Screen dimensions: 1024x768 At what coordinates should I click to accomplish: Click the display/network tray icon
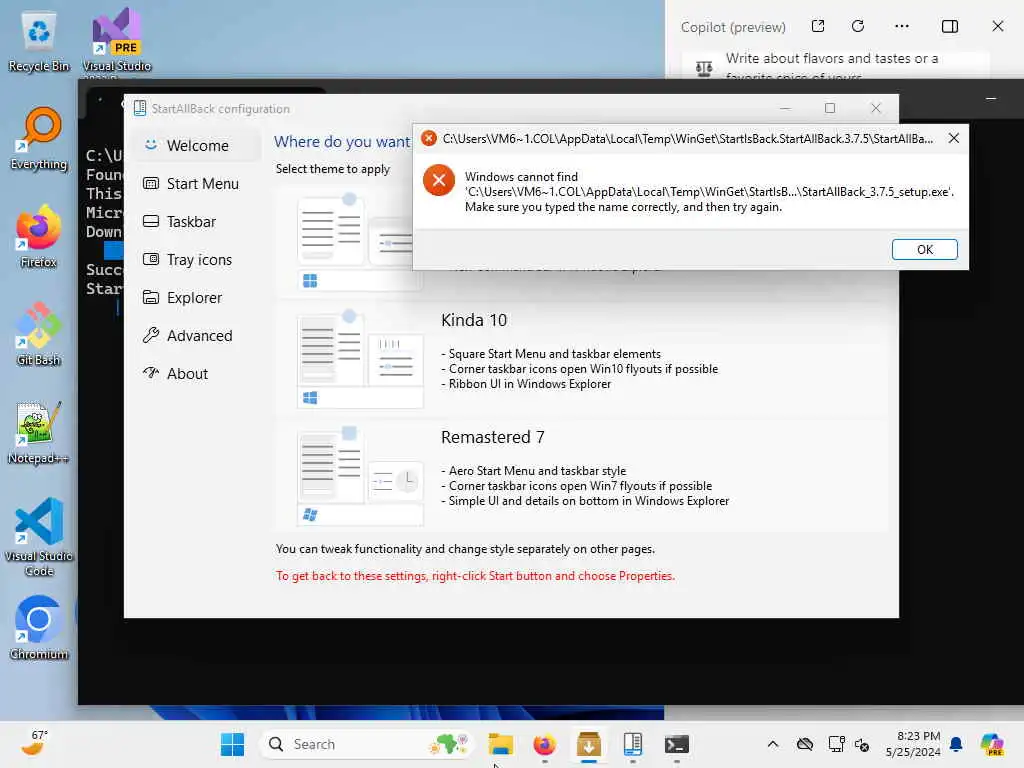(x=836, y=744)
